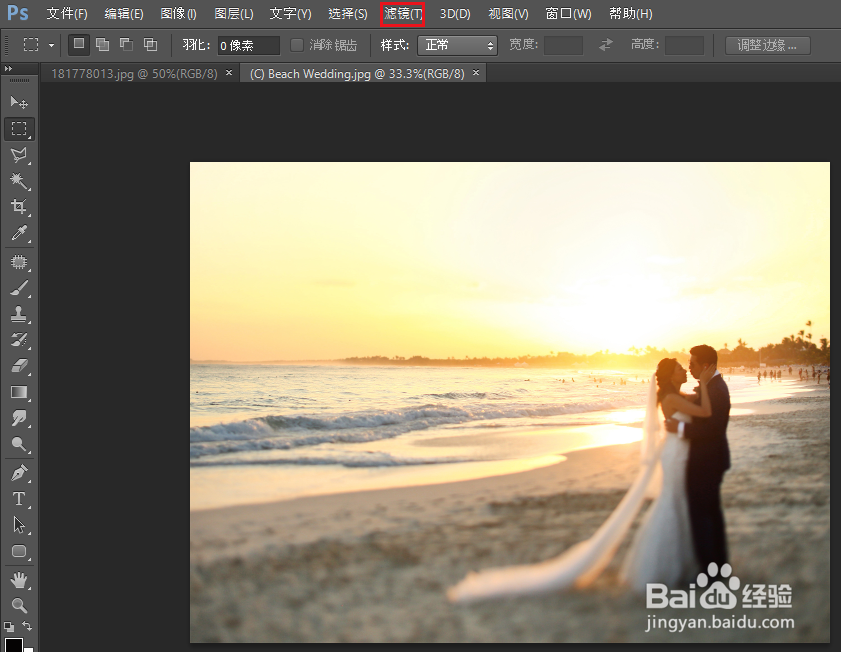This screenshot has width=841, height=652.
Task: Click the swap width and height arrows
Action: [606, 45]
